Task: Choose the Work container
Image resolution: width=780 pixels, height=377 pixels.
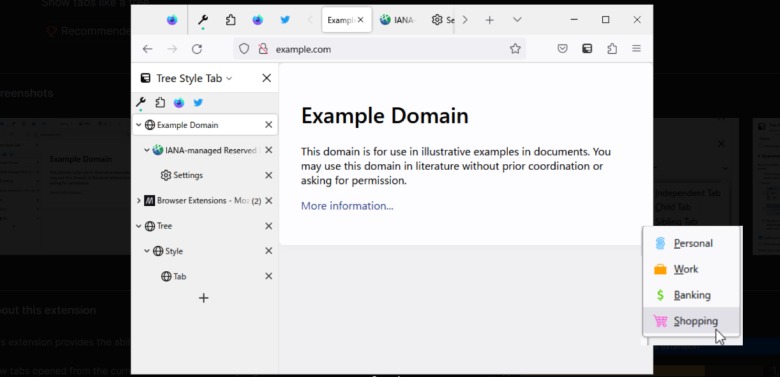Action: tap(691, 269)
